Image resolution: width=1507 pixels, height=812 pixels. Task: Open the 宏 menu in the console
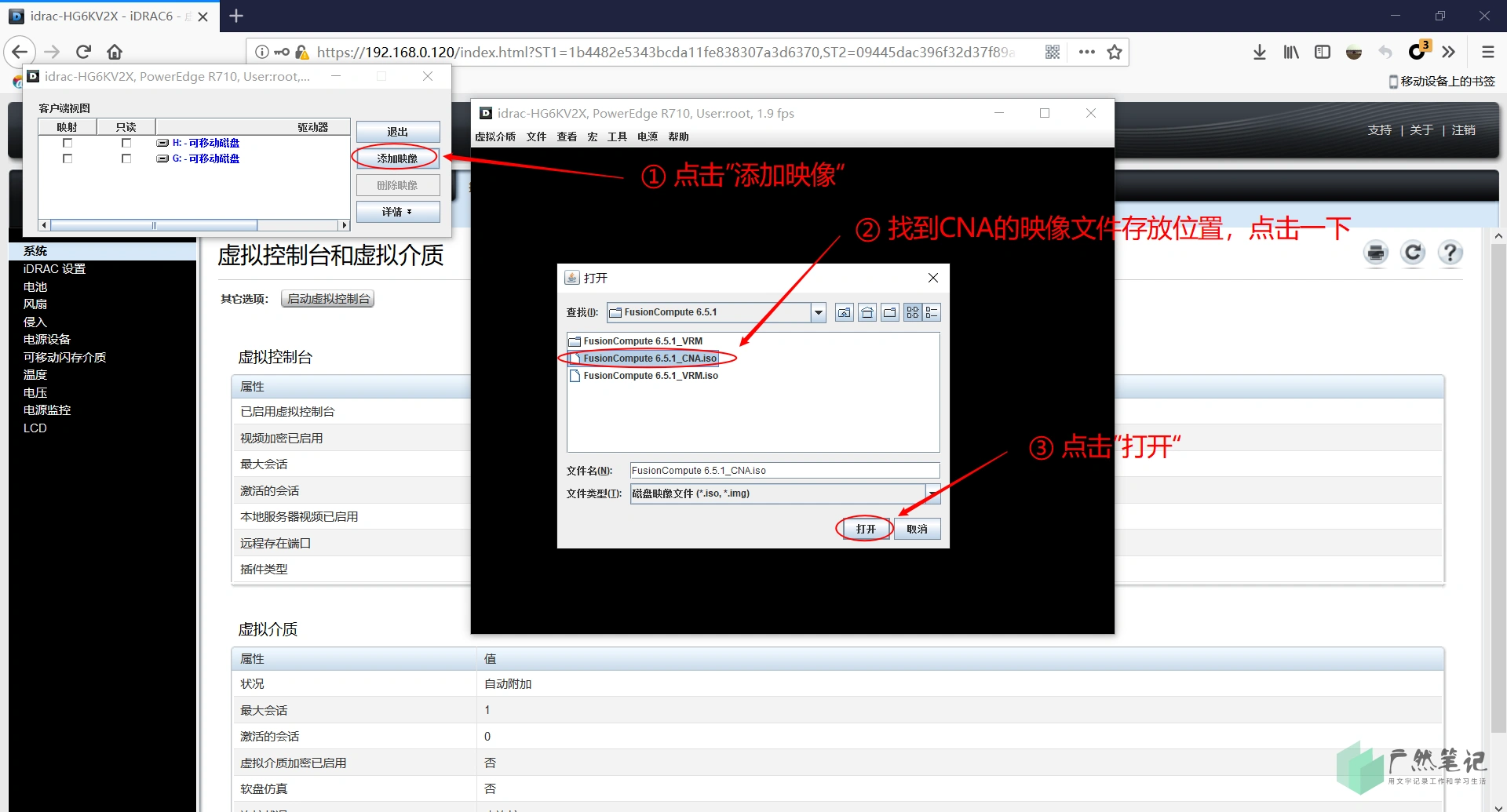tap(593, 137)
